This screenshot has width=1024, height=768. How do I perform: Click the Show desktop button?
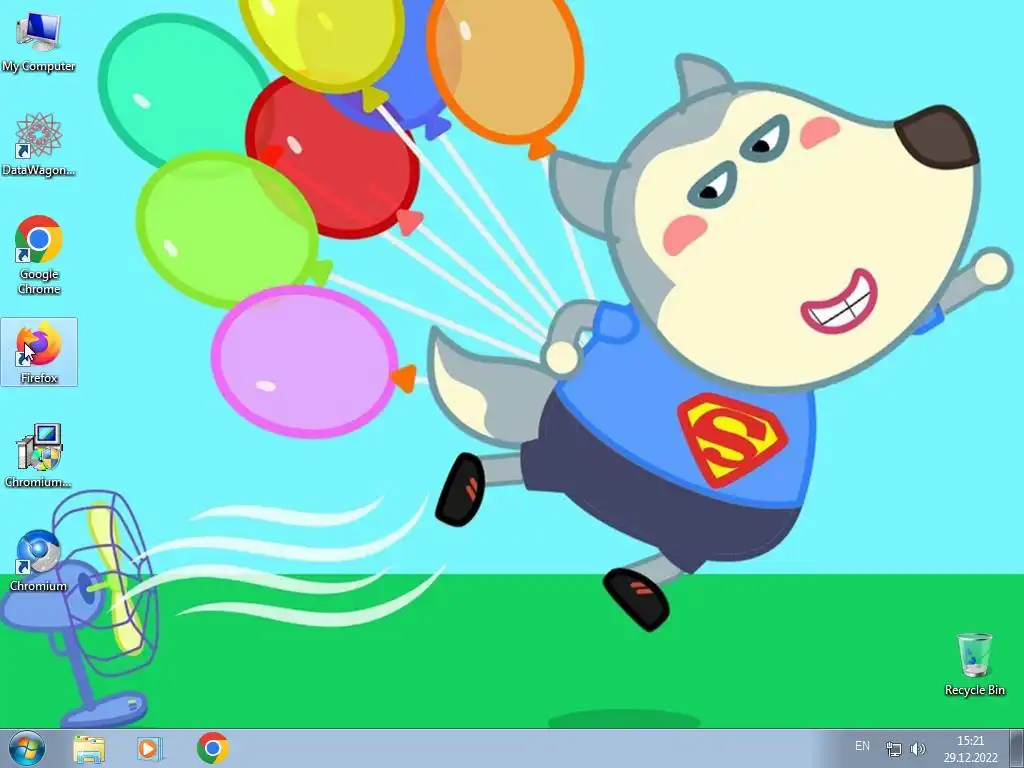click(x=1016, y=748)
